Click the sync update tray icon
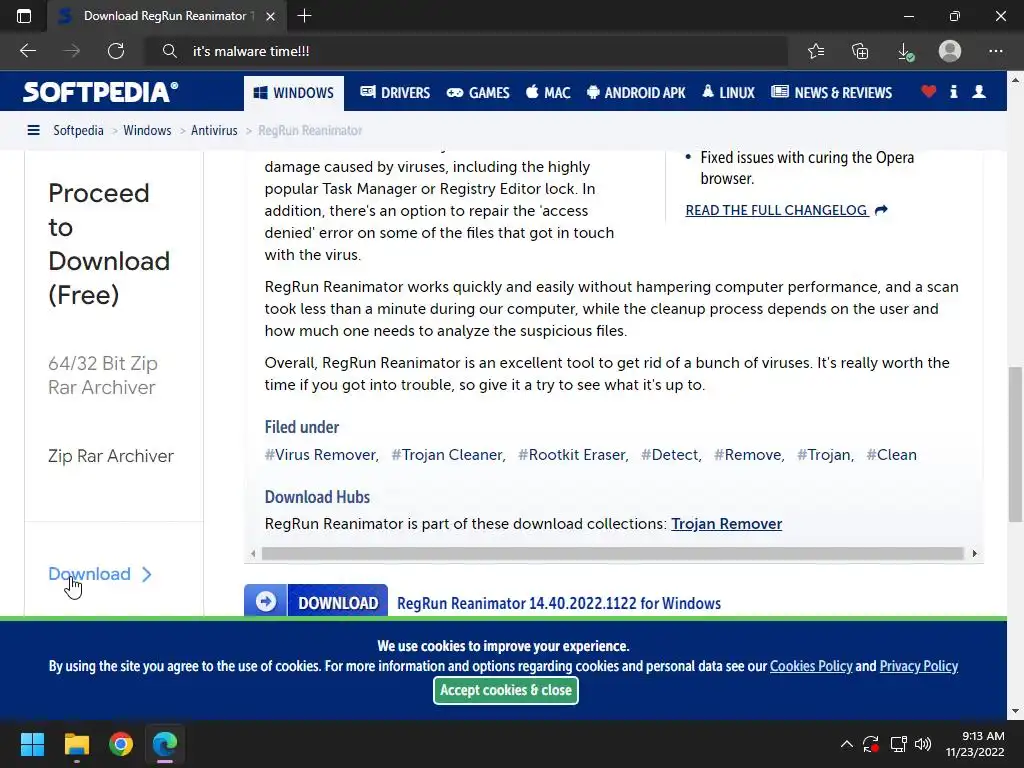1024x768 pixels. pos(871,744)
